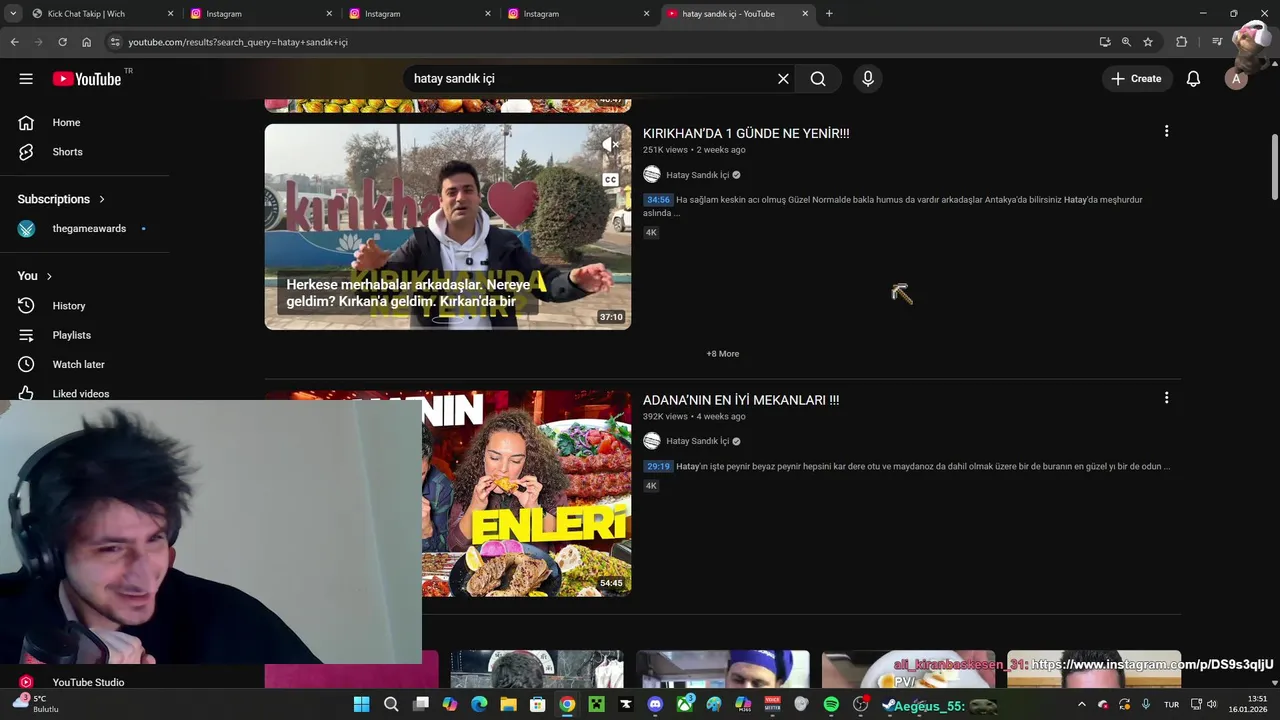Unmute the Kırıkhan video preview
Screen dimensions: 1280x720
click(x=610, y=145)
